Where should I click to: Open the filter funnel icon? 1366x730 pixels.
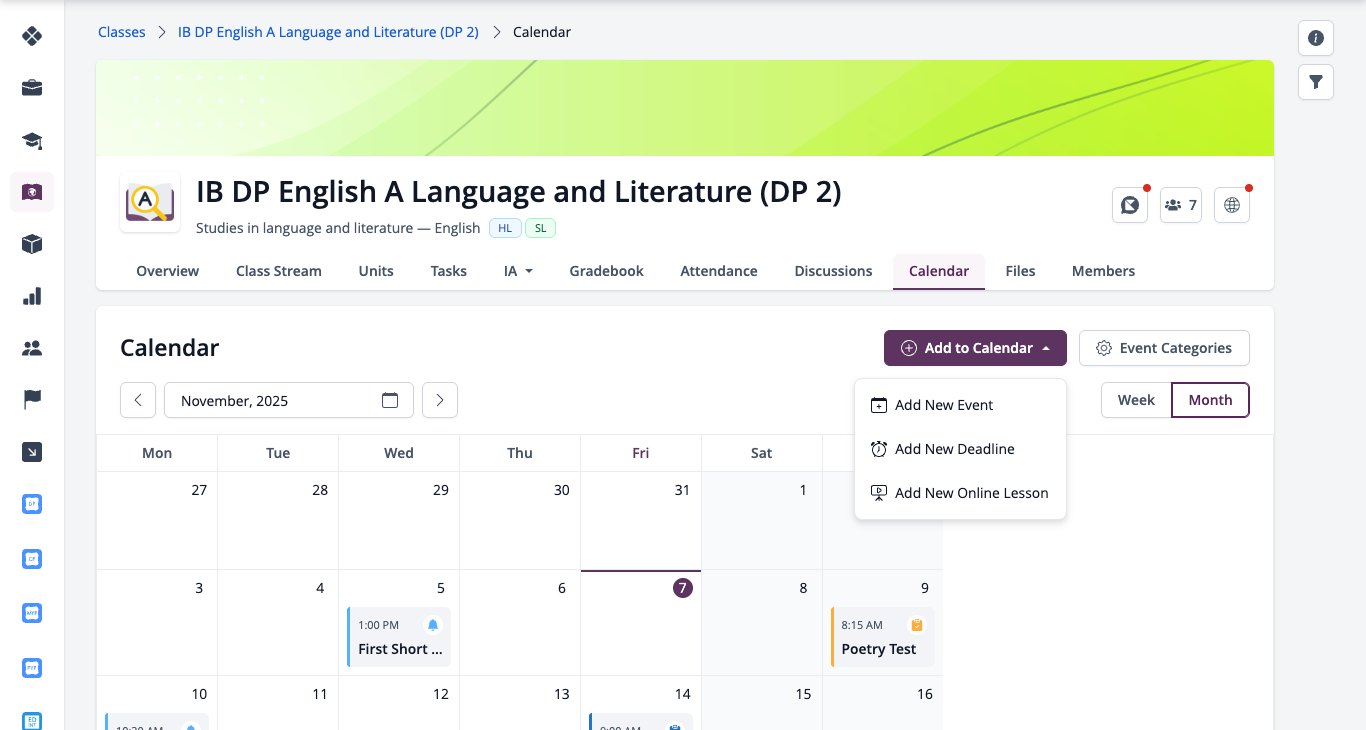pyautogui.click(x=1316, y=82)
